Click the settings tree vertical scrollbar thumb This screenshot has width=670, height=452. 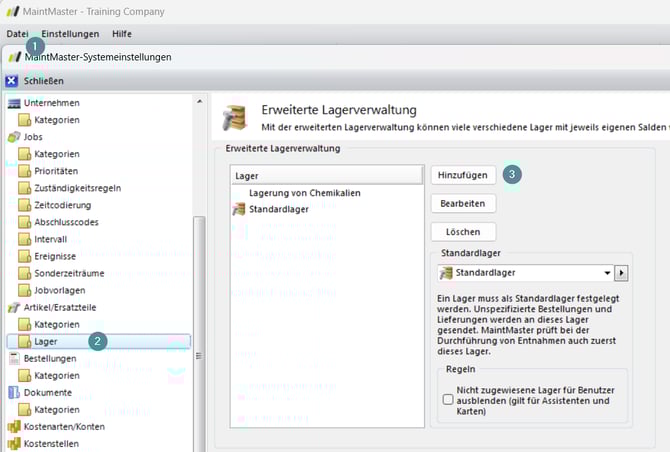coord(200,333)
